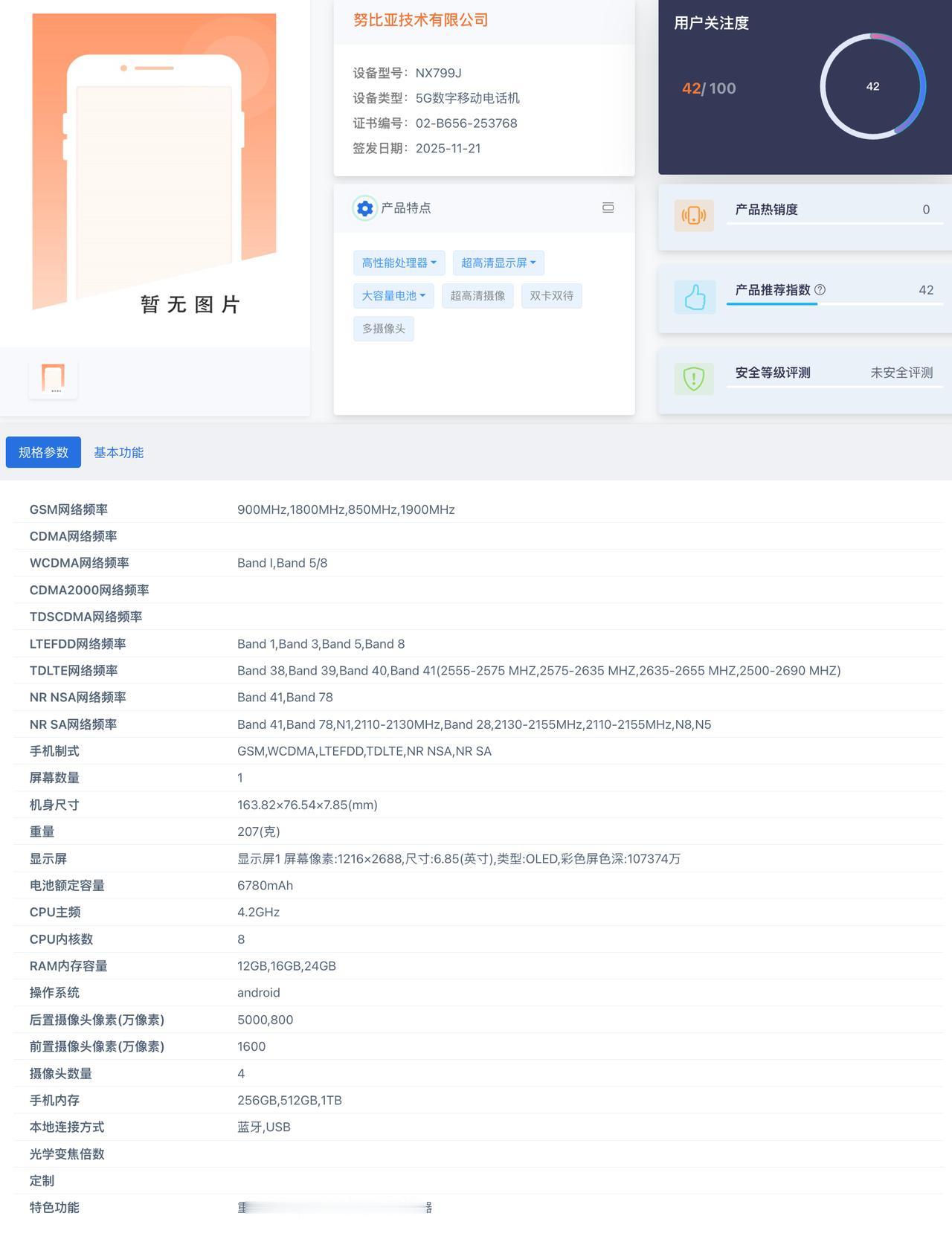Click the 定制 row label
Viewport: 952px width, 1239px height.
click(42, 1181)
